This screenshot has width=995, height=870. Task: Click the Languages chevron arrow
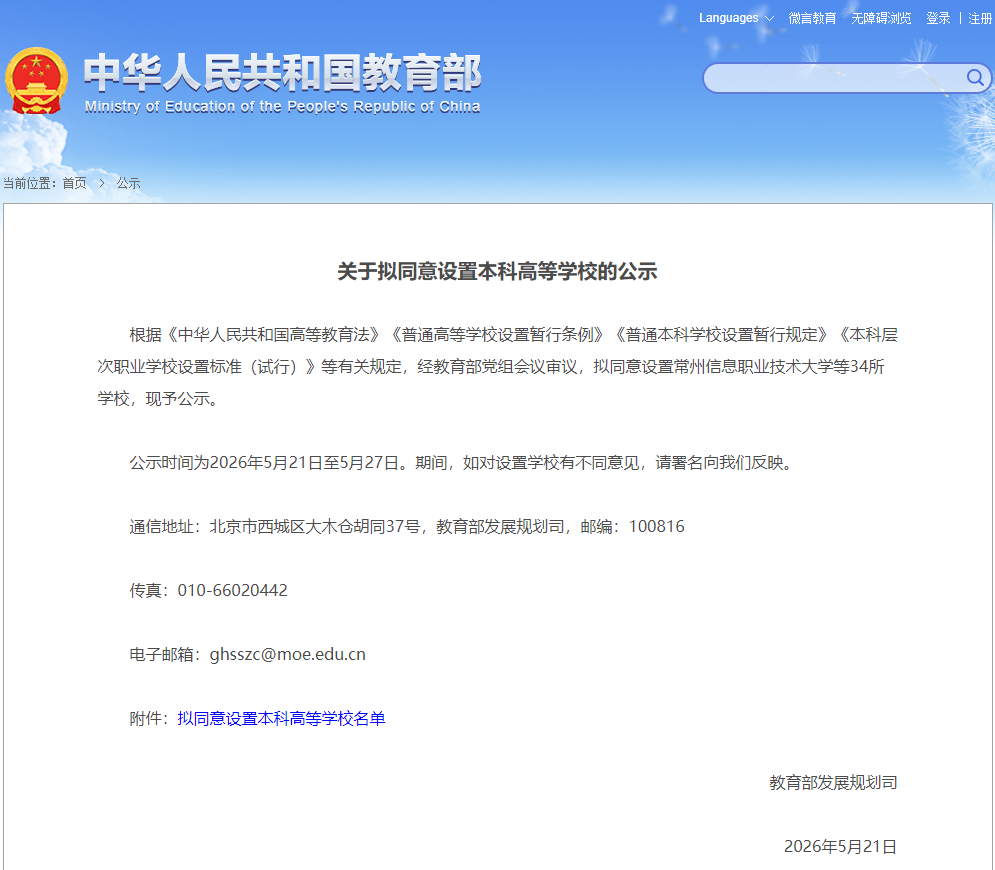769,18
